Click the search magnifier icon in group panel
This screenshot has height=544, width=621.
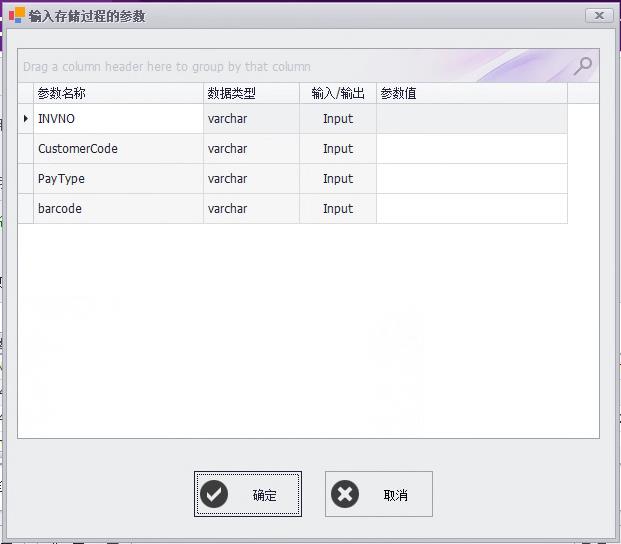tap(583, 66)
